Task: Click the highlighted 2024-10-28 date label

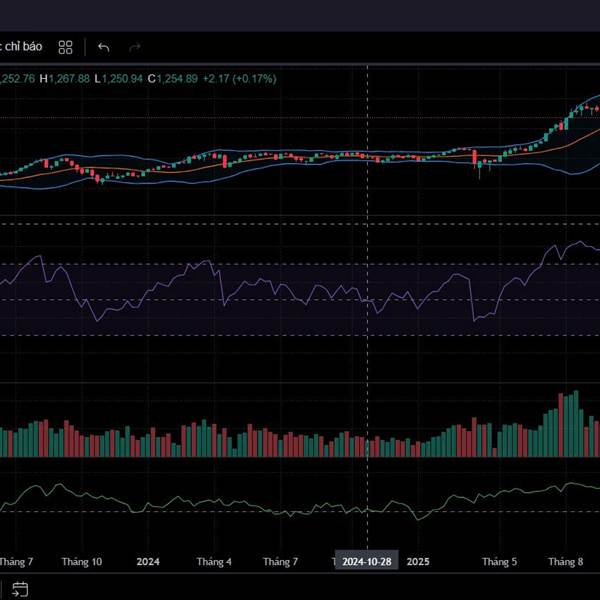Action: tap(365, 562)
